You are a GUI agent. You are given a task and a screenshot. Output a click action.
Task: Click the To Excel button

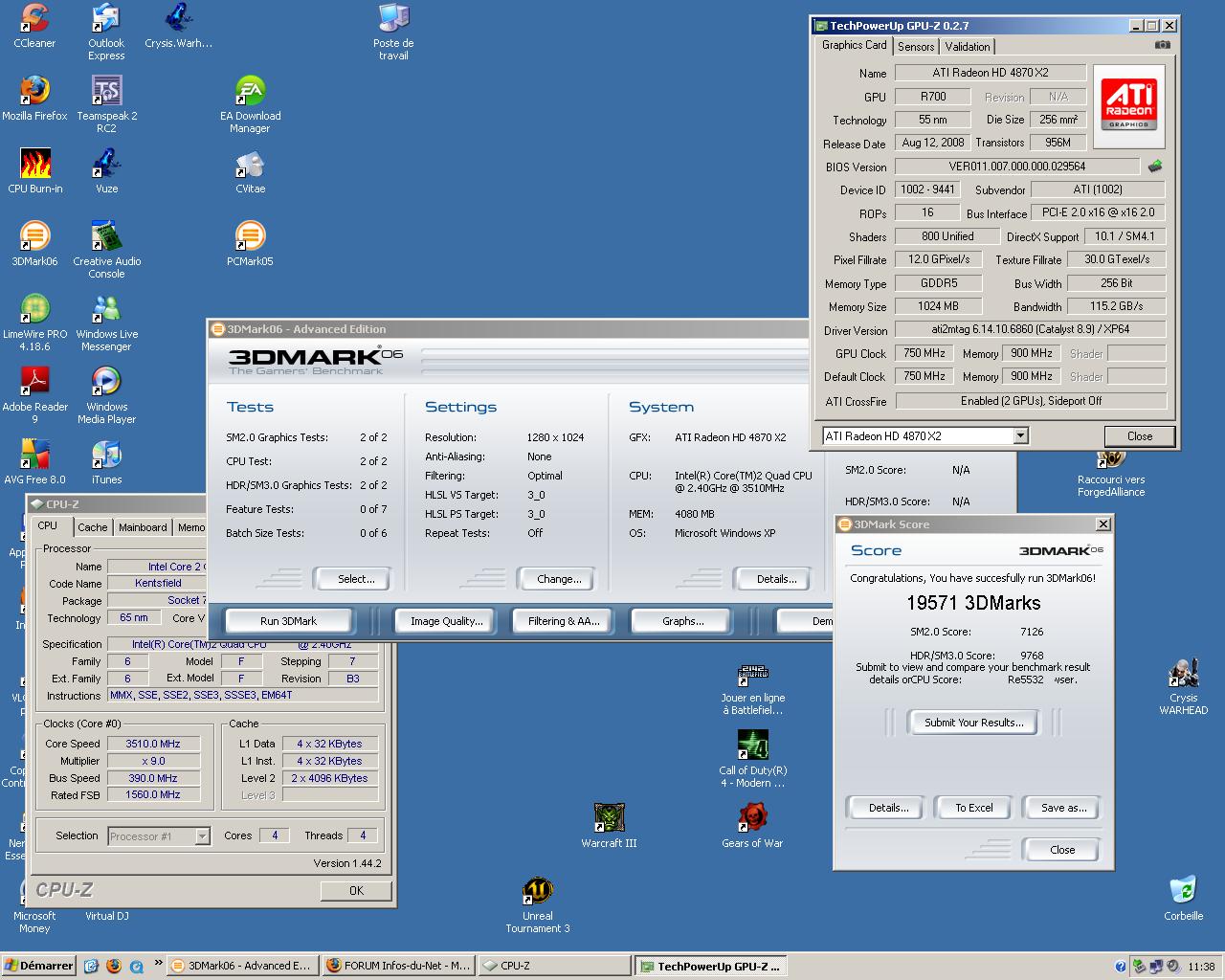point(974,808)
